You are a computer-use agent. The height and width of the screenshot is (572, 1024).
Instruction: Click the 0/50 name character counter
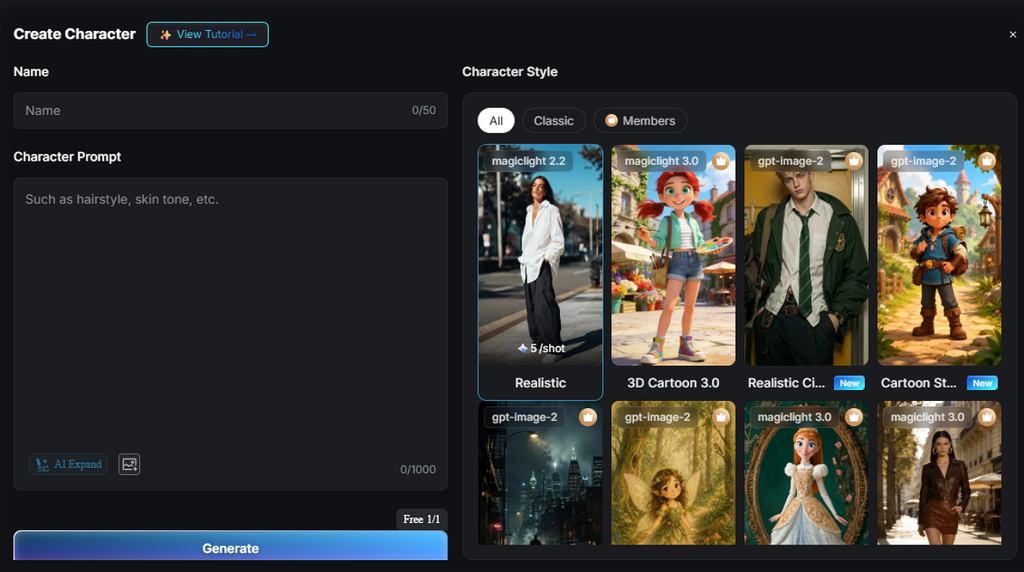424,110
